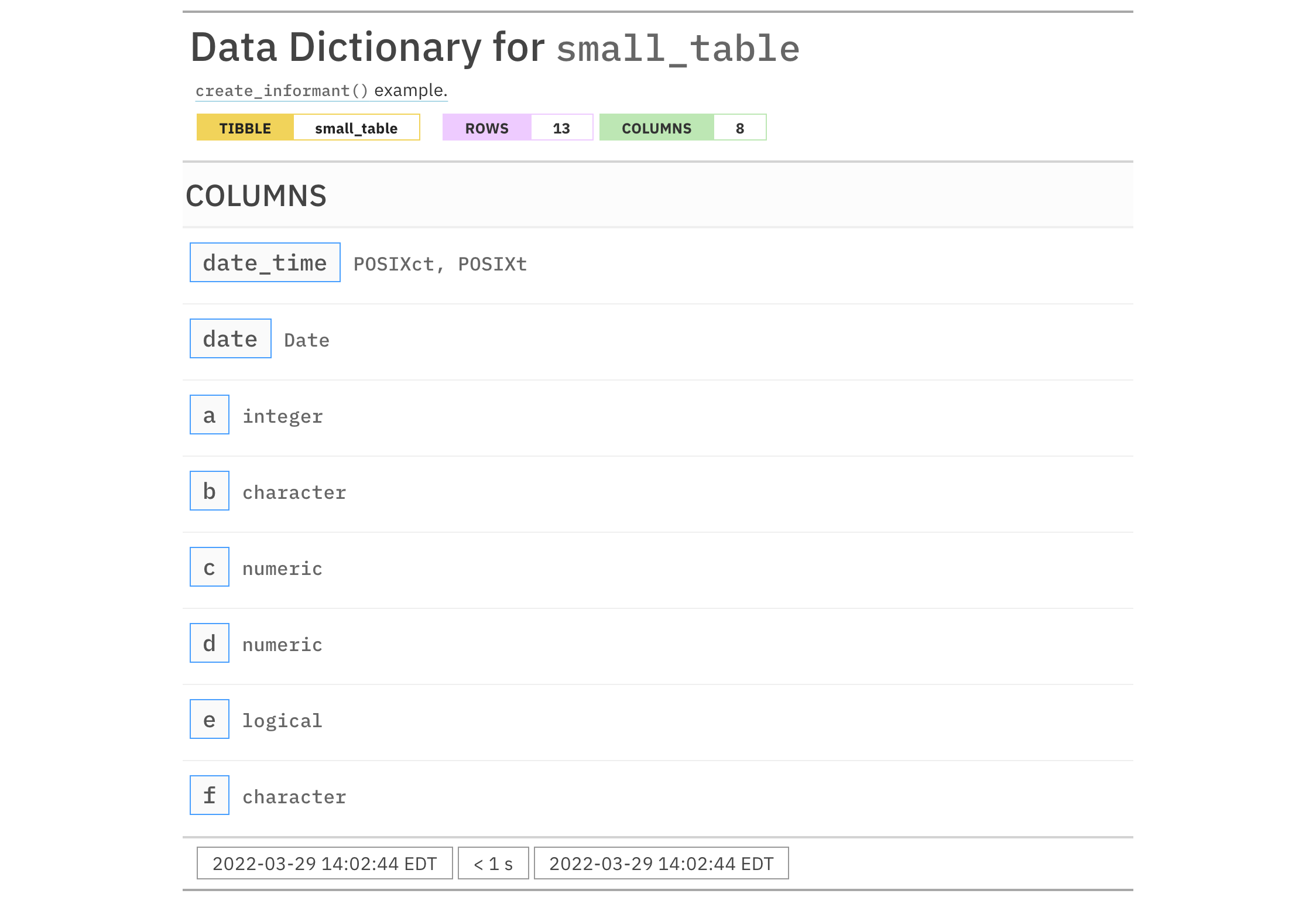Click the date_time column name box
Screen dimensions: 1316x904
[265, 262]
